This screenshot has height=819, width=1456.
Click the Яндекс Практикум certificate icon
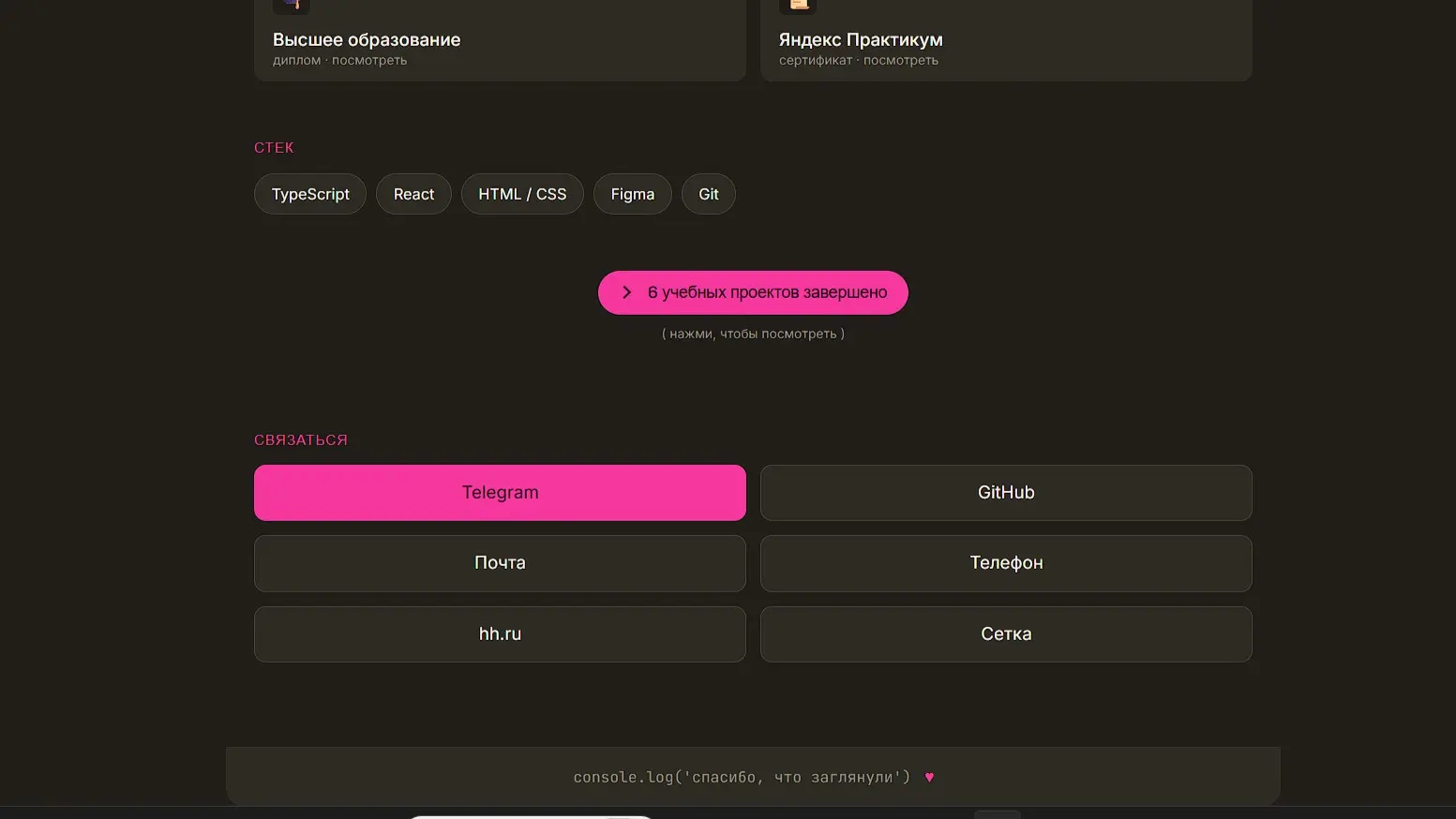coord(798,6)
